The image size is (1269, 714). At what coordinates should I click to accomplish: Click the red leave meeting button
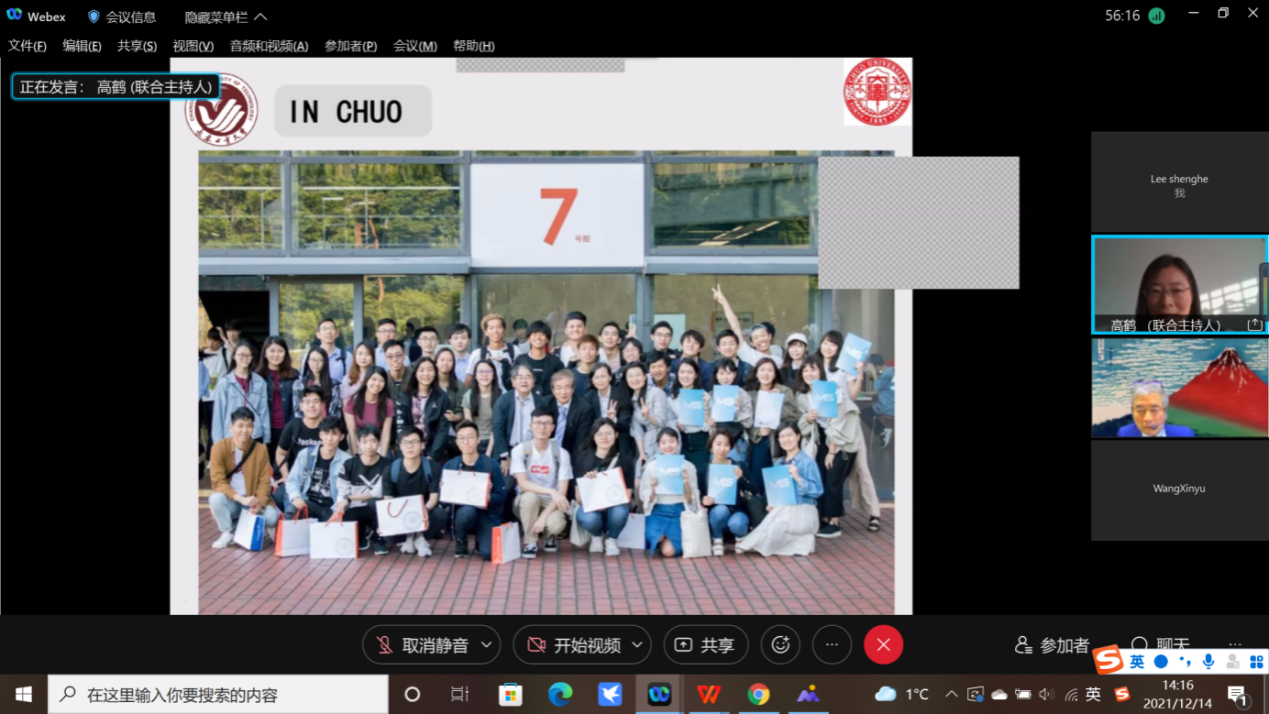pyautogui.click(x=883, y=645)
